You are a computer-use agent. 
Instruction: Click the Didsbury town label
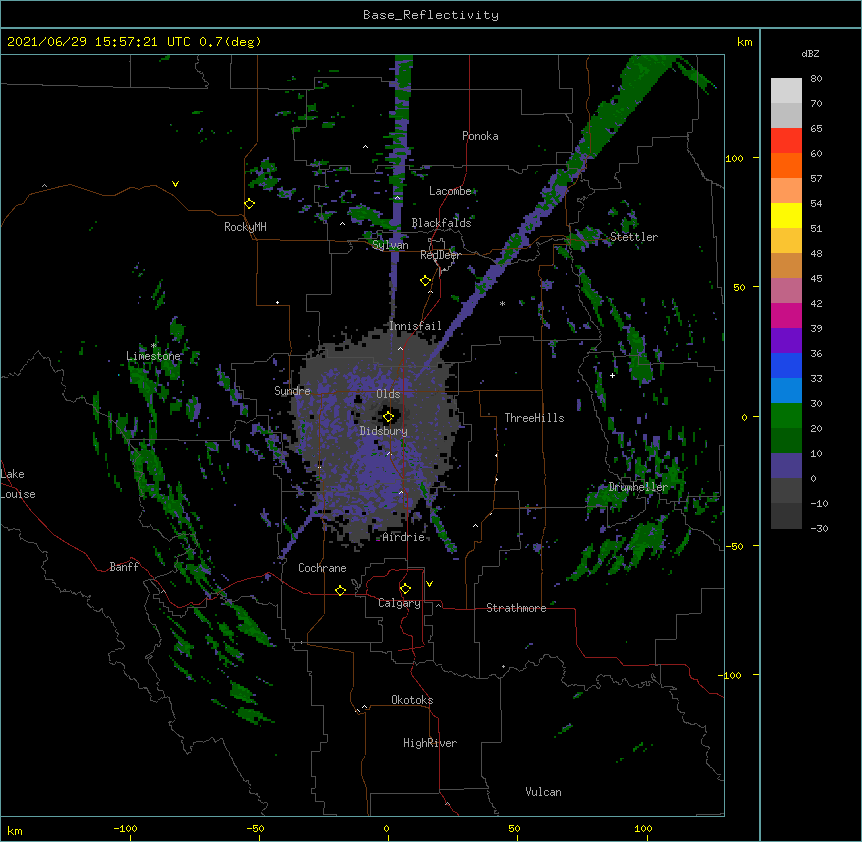[383, 431]
